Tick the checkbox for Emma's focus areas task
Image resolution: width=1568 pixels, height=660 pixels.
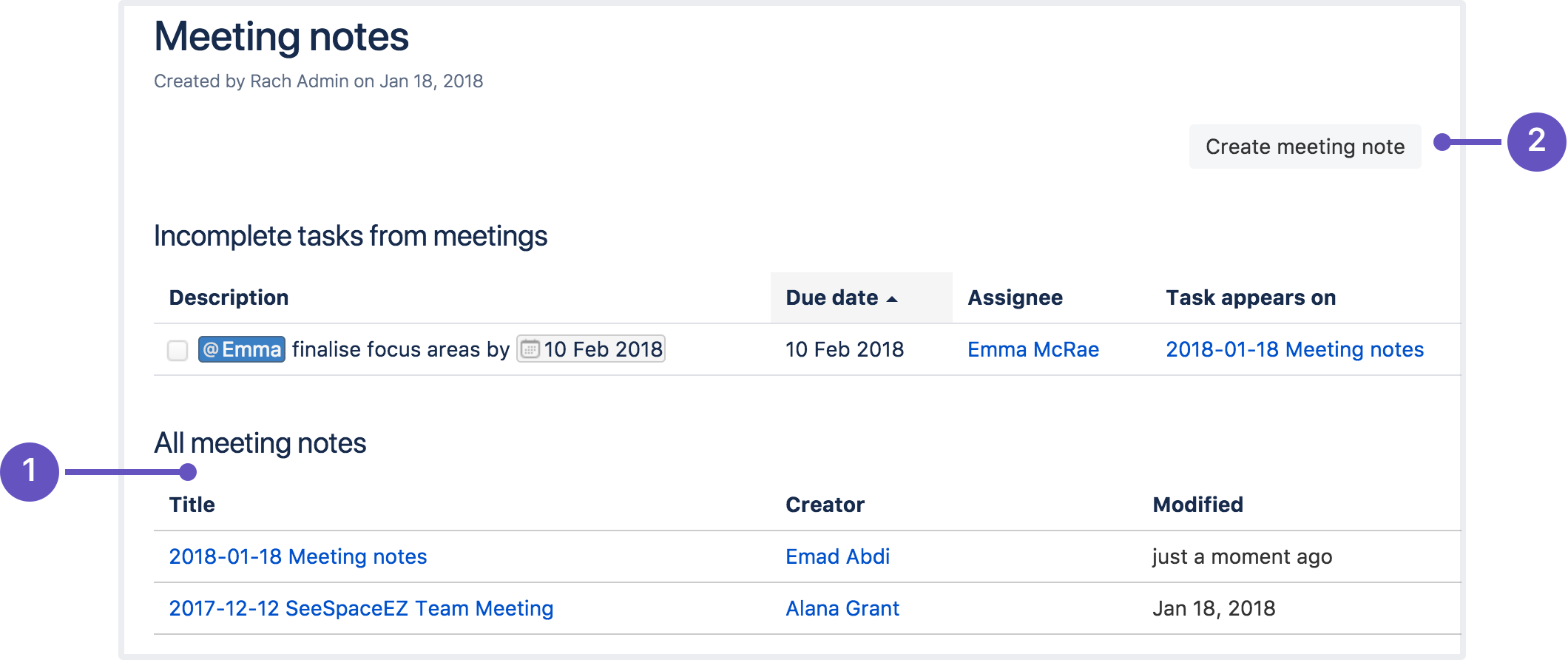(x=178, y=350)
